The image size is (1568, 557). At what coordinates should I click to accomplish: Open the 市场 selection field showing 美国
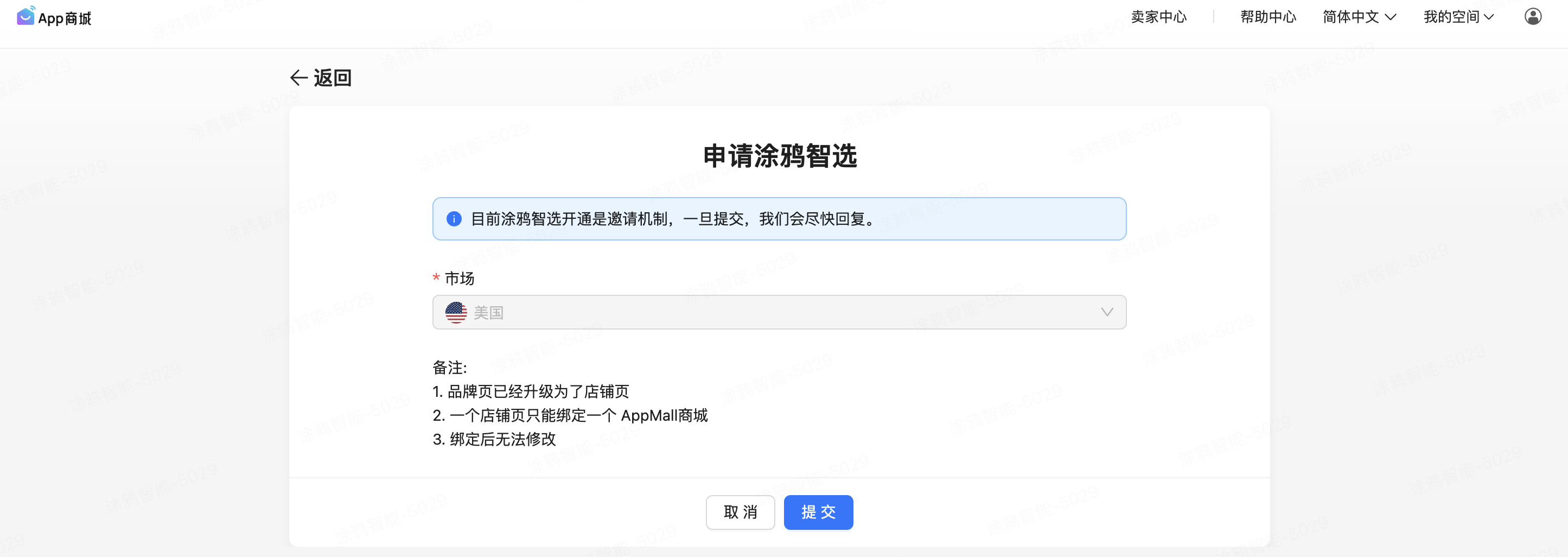pos(779,313)
